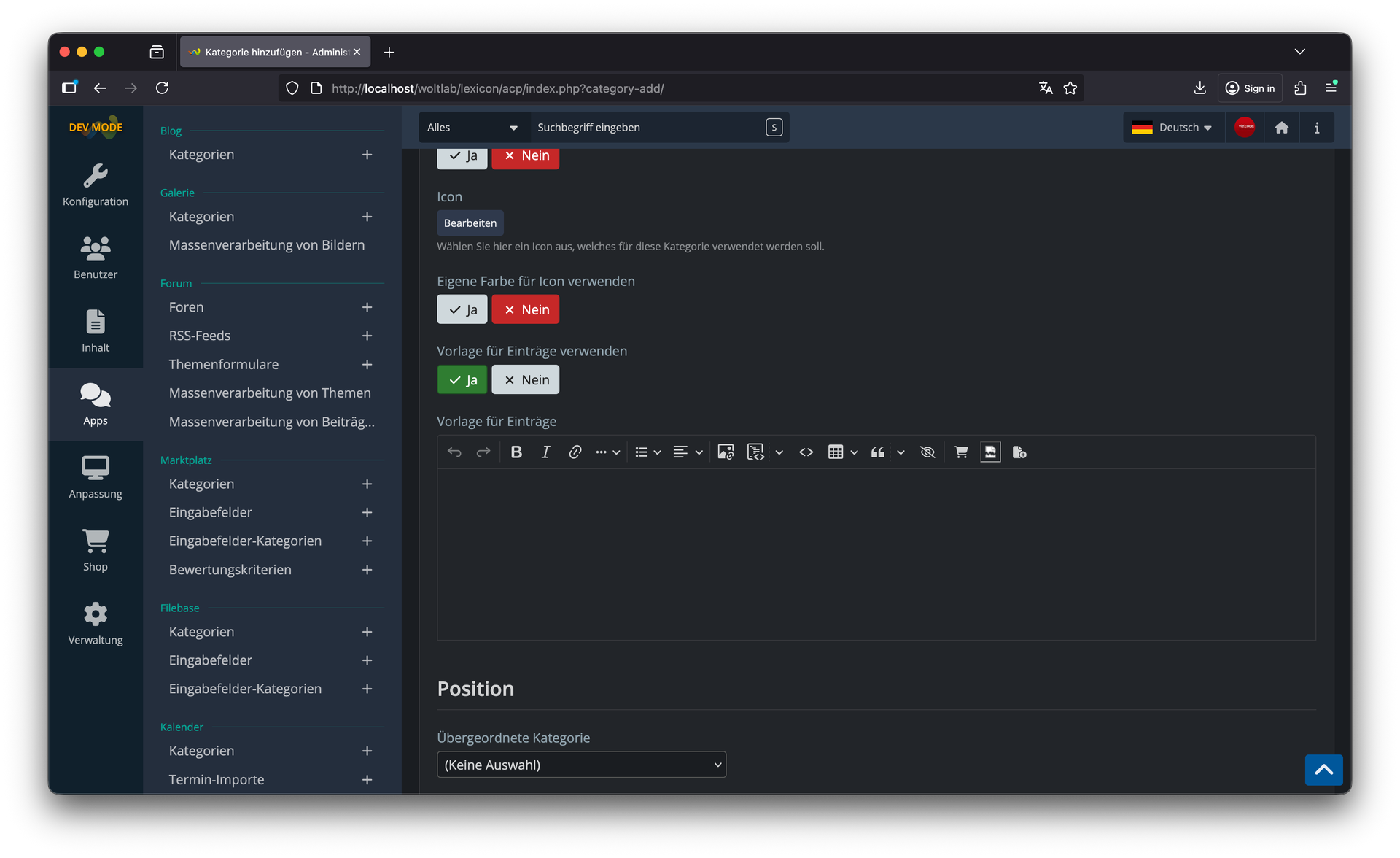Toggle bold formatting in the editor

[x=516, y=452]
